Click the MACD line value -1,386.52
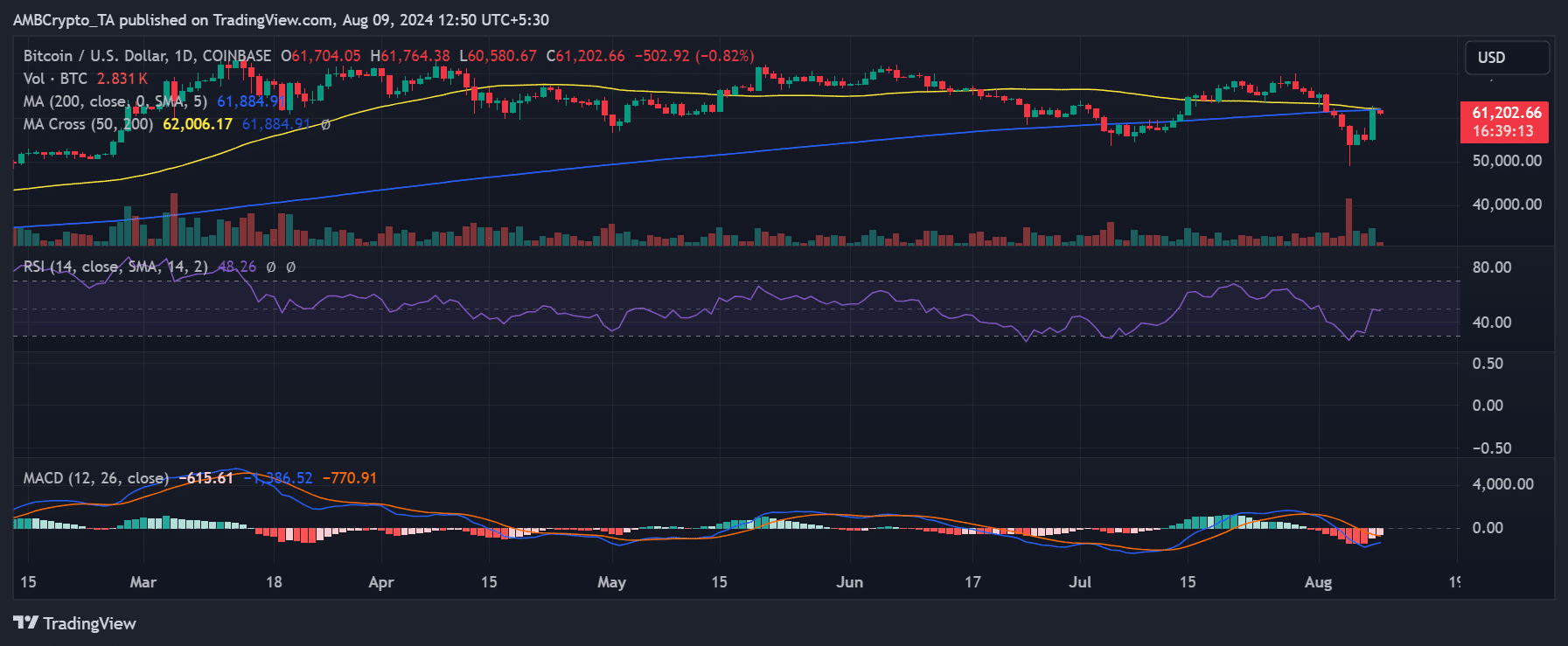Screen dimensions: 1568x646 click(x=278, y=478)
